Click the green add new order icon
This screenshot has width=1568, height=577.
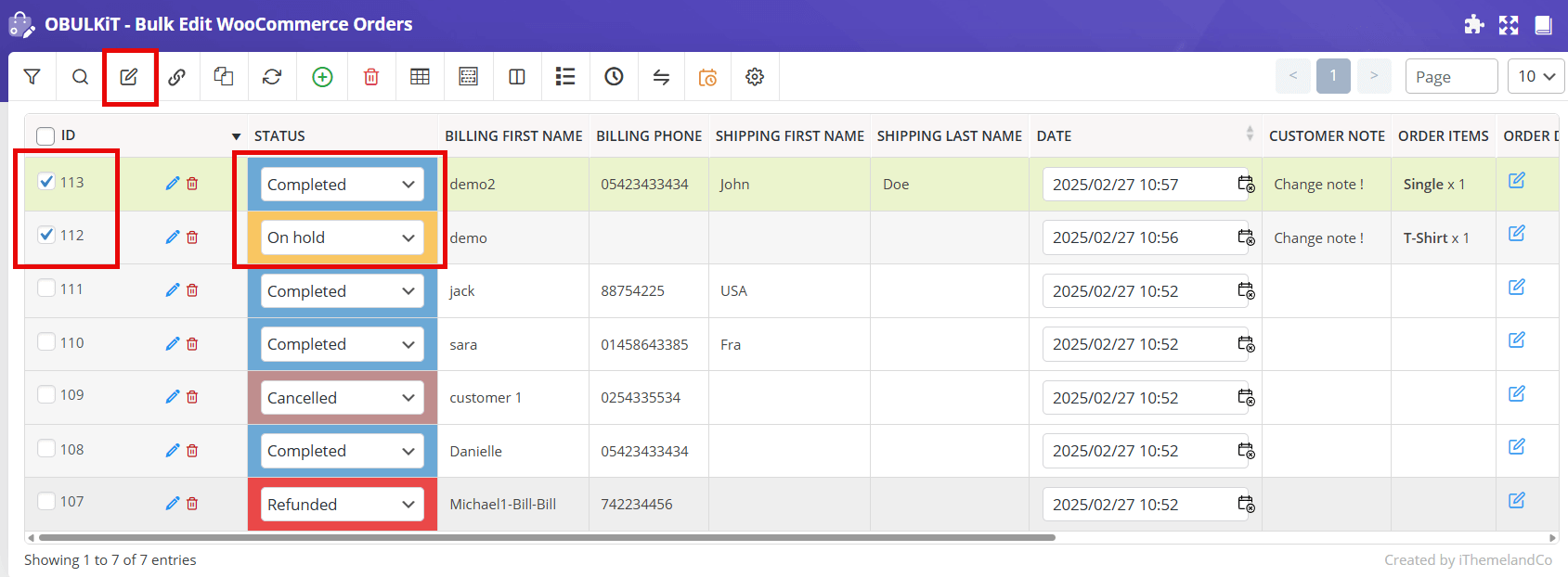click(x=322, y=77)
